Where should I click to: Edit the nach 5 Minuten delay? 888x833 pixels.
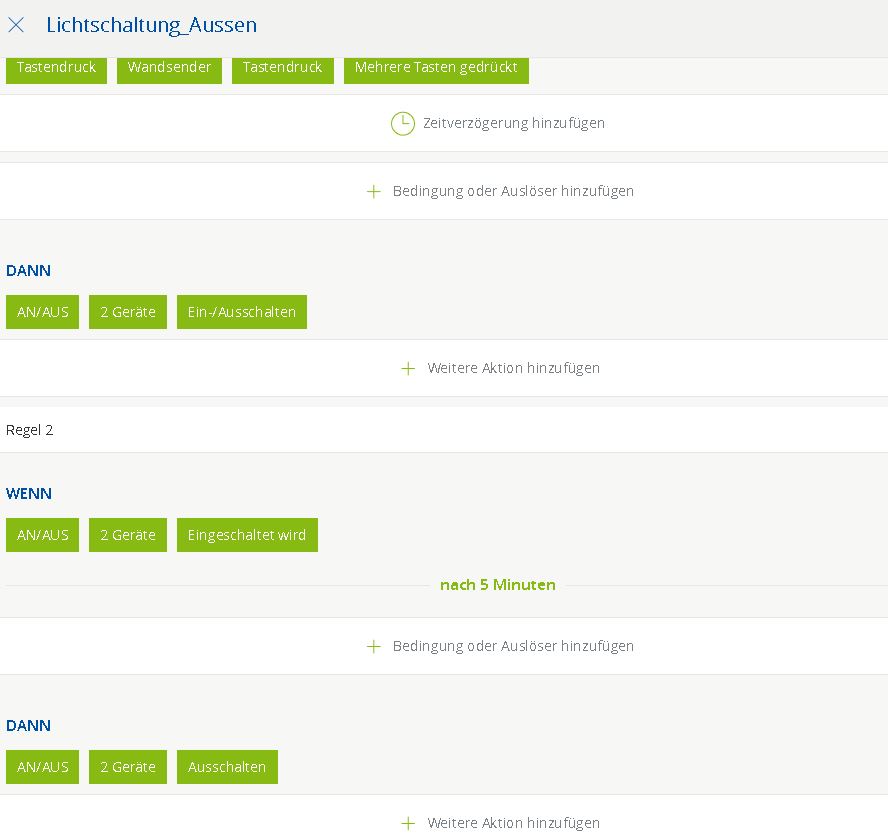[x=497, y=585]
